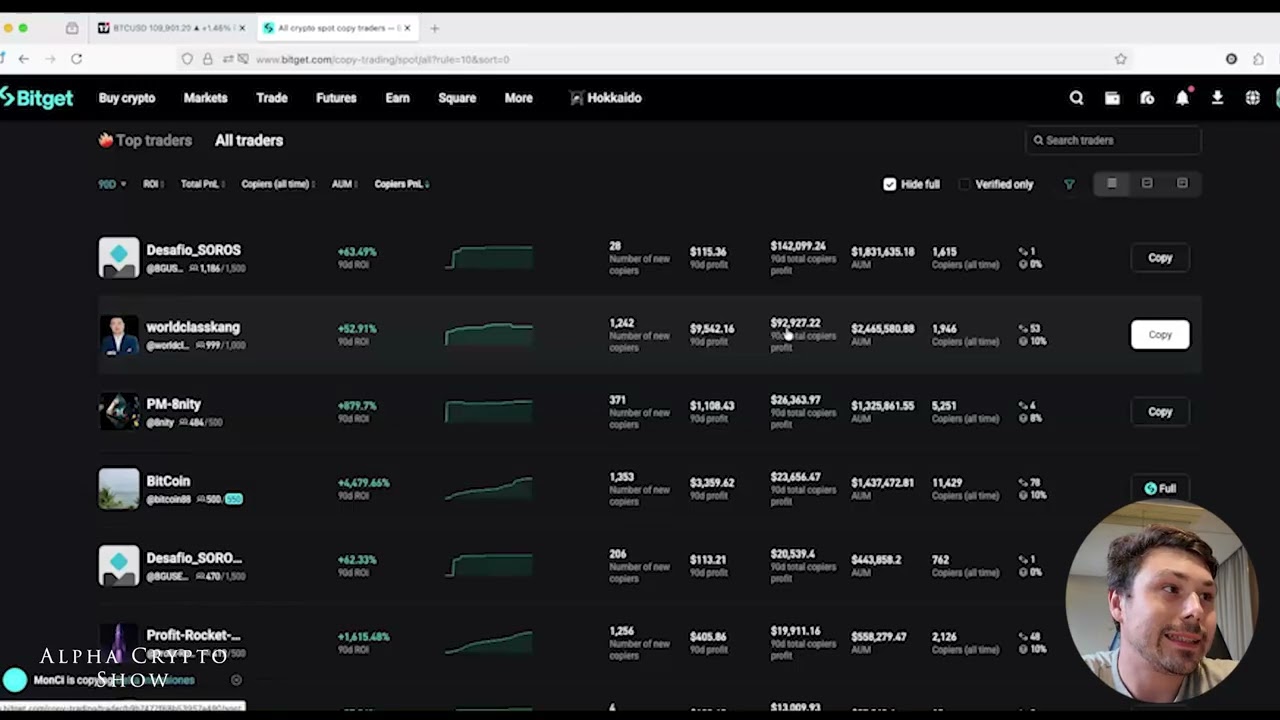Open the More menu

518,98
